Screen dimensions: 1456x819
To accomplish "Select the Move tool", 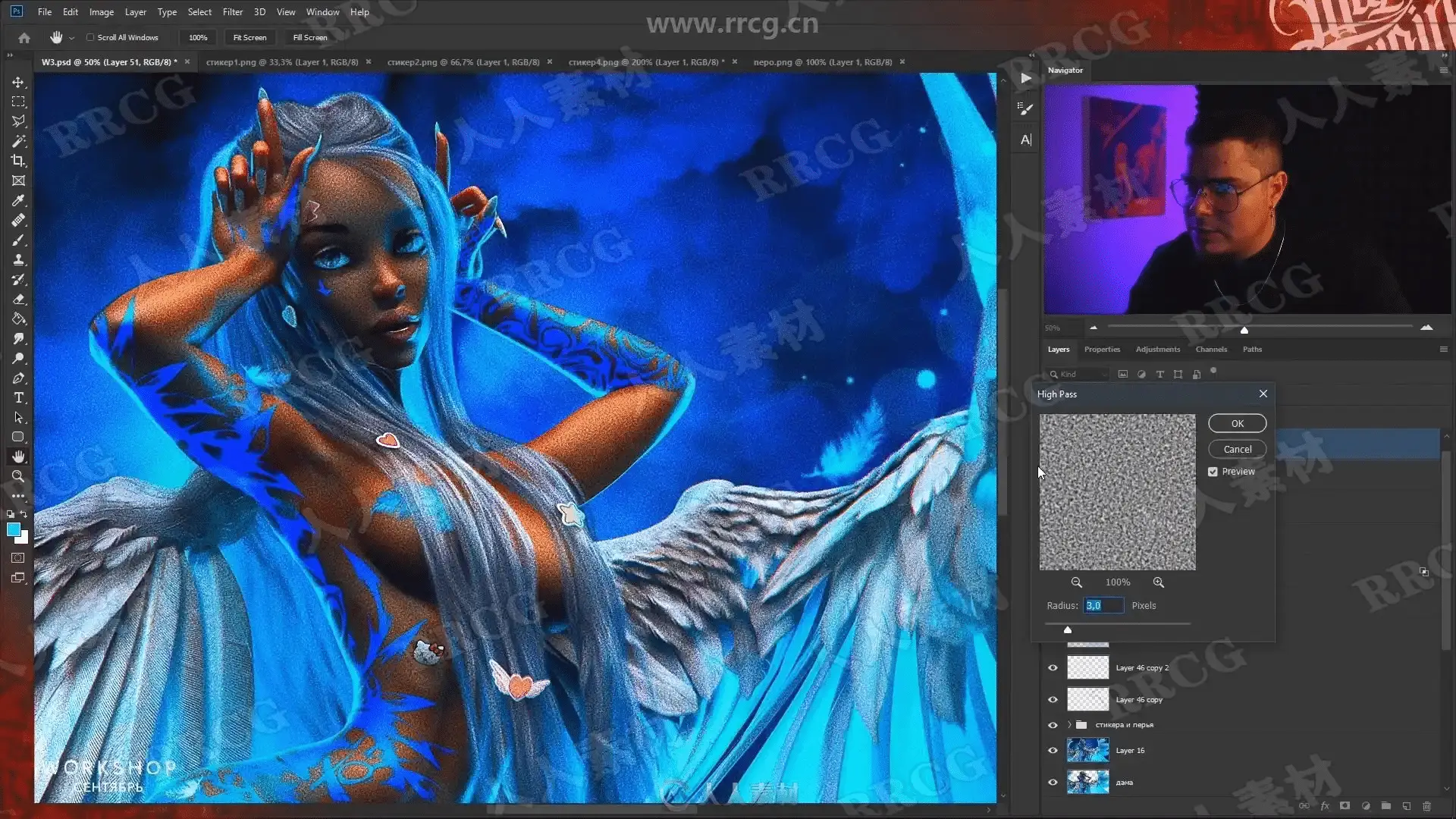I will (18, 82).
